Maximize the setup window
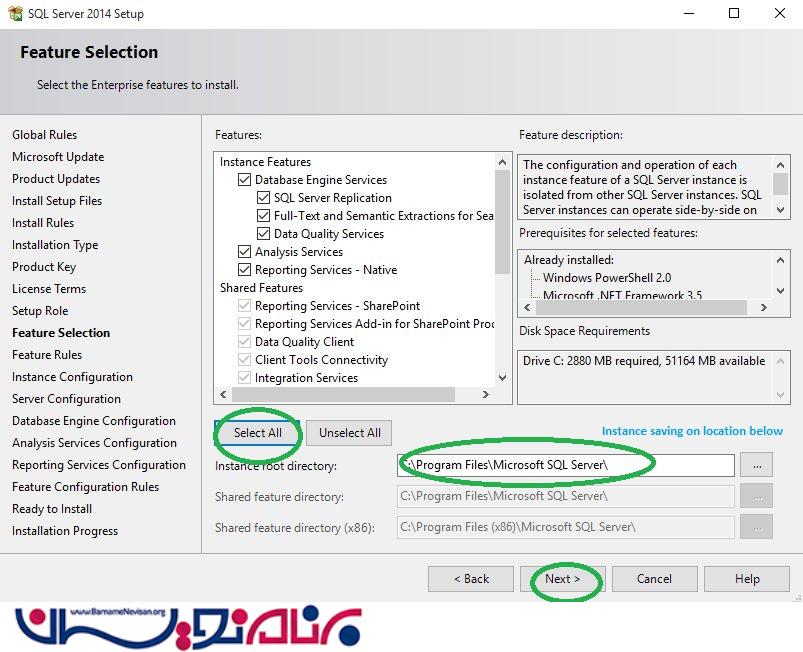803x652 pixels. [x=734, y=13]
